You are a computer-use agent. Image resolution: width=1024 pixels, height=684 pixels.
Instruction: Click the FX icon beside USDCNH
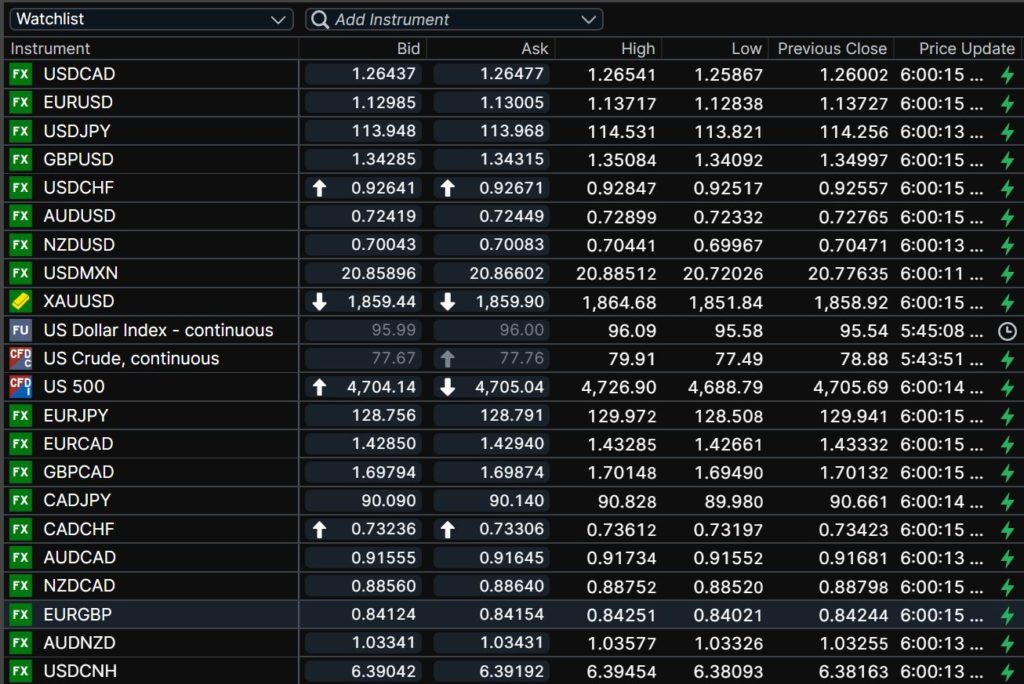(x=20, y=671)
